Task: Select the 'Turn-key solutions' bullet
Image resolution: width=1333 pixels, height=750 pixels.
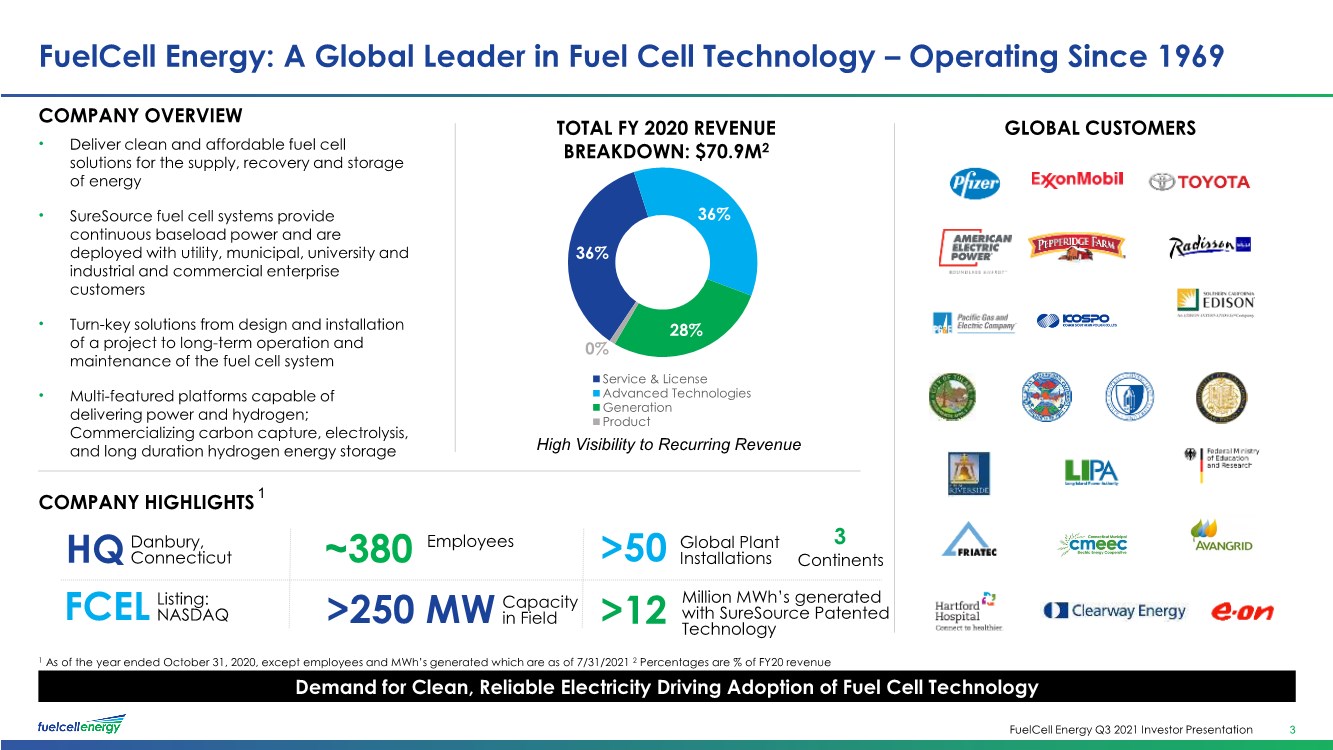Action: click(236, 343)
